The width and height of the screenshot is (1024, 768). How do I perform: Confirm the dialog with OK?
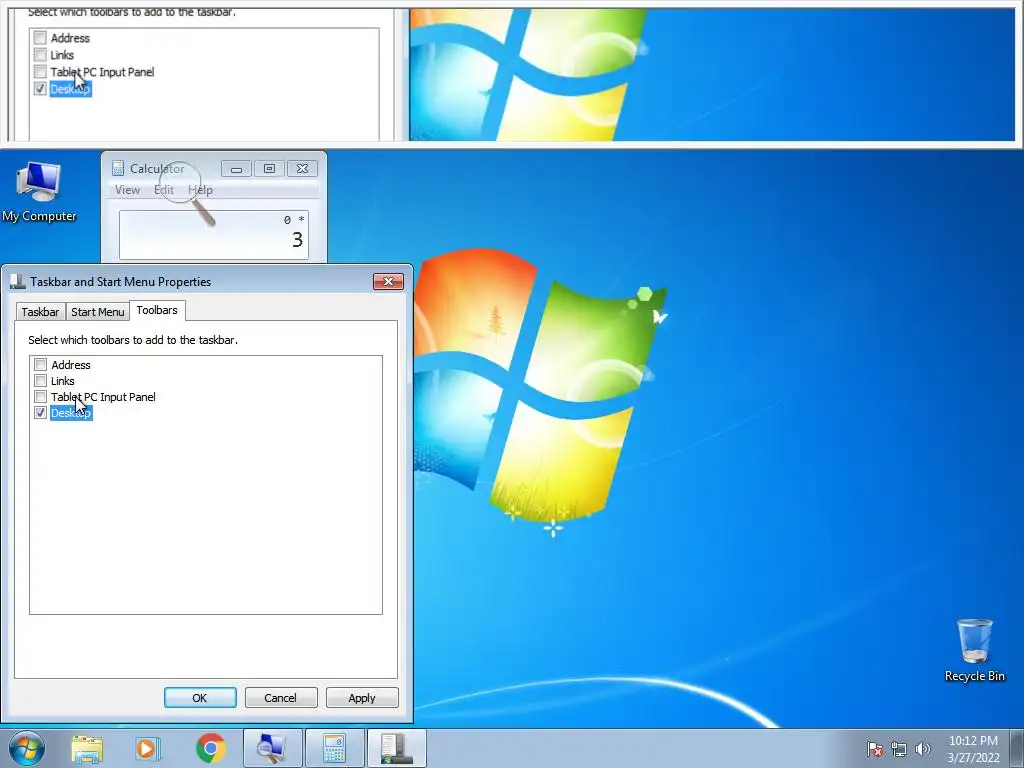[200, 697]
